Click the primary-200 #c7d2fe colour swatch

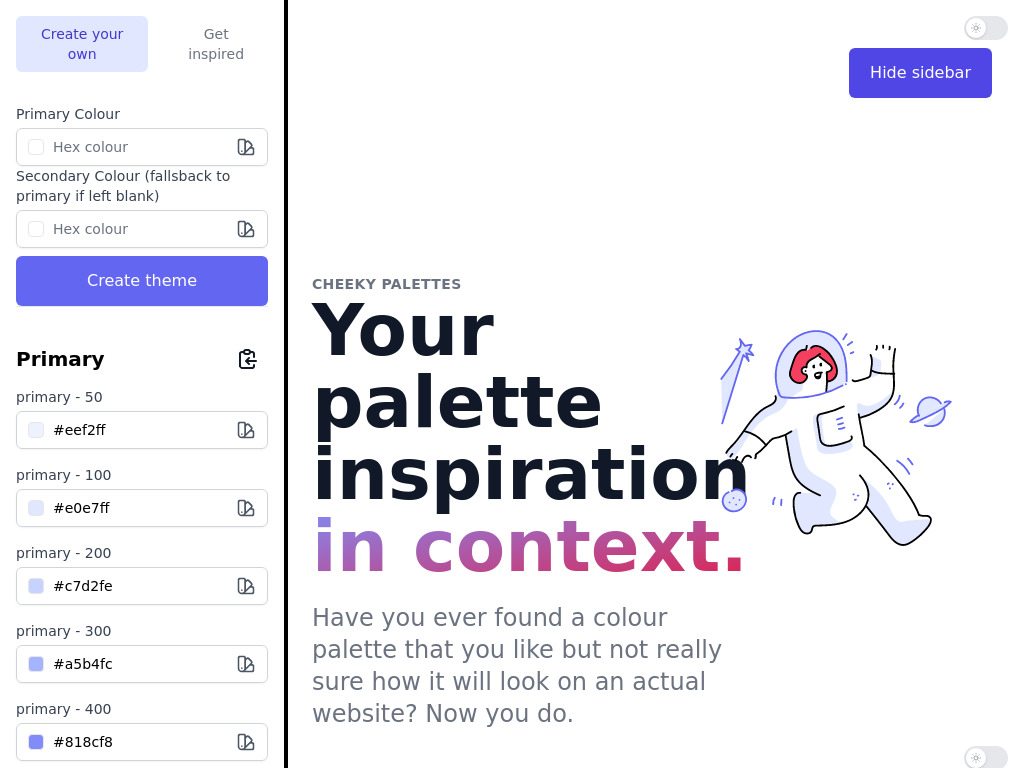pos(36,586)
